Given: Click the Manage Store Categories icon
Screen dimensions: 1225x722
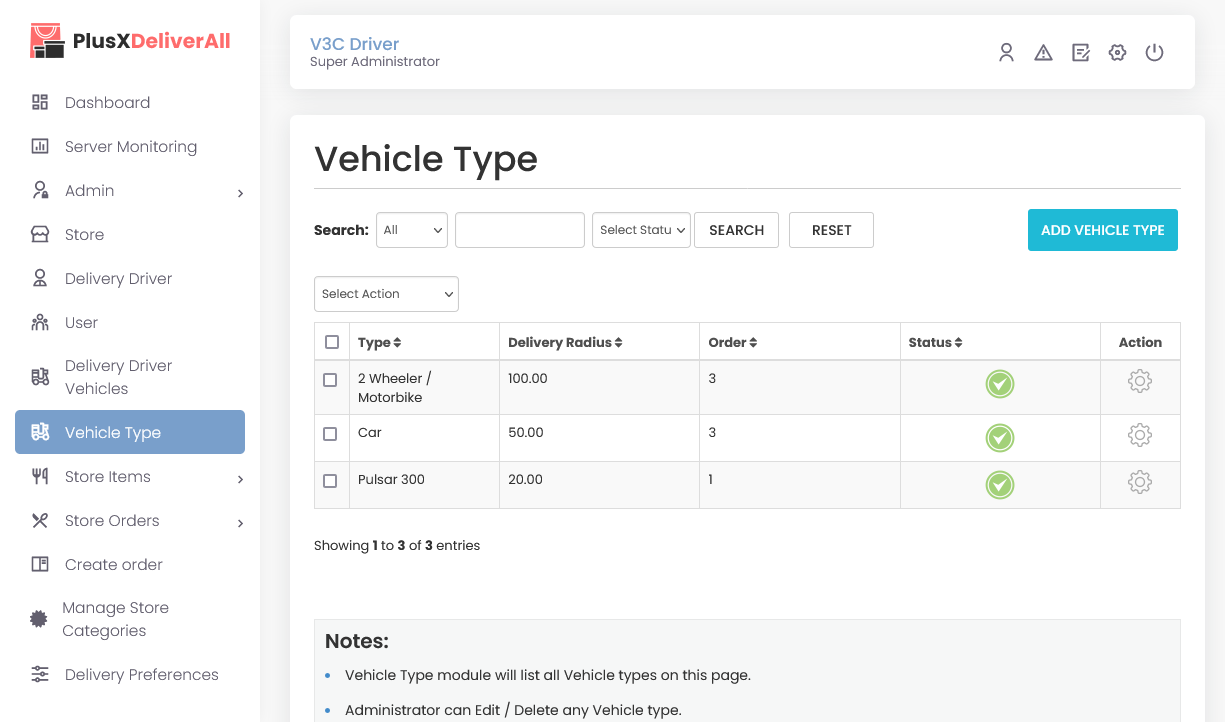Looking at the screenshot, I should 39,619.
